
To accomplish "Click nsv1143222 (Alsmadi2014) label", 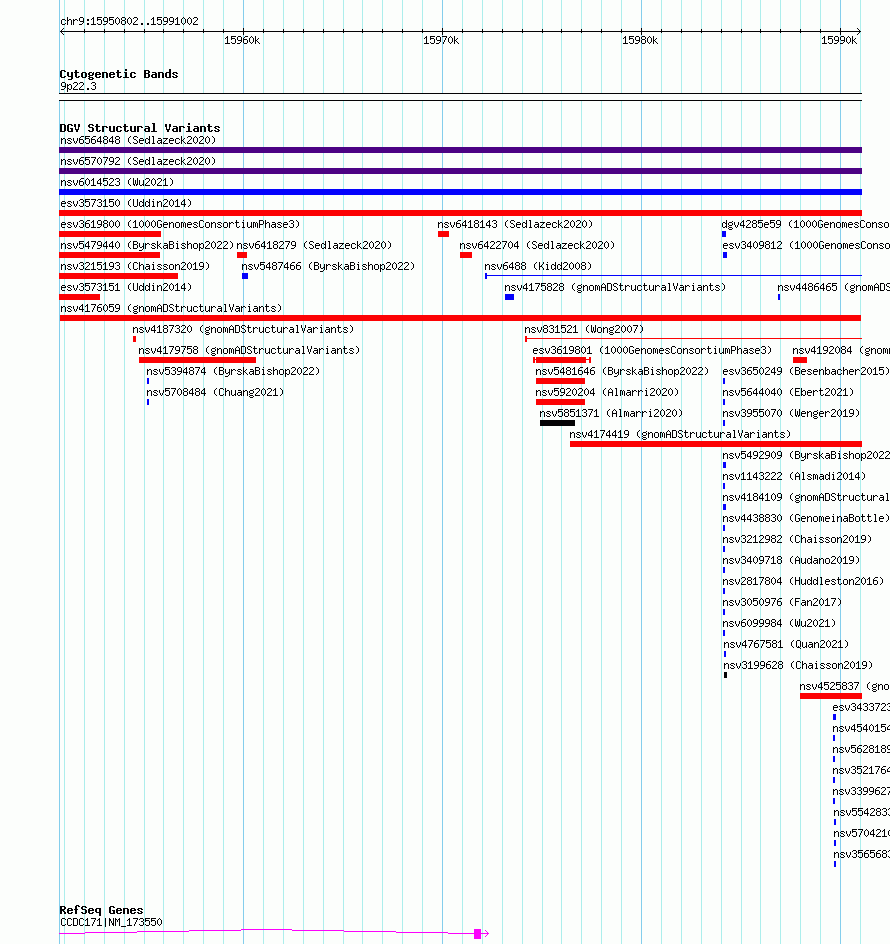I will coord(794,477).
